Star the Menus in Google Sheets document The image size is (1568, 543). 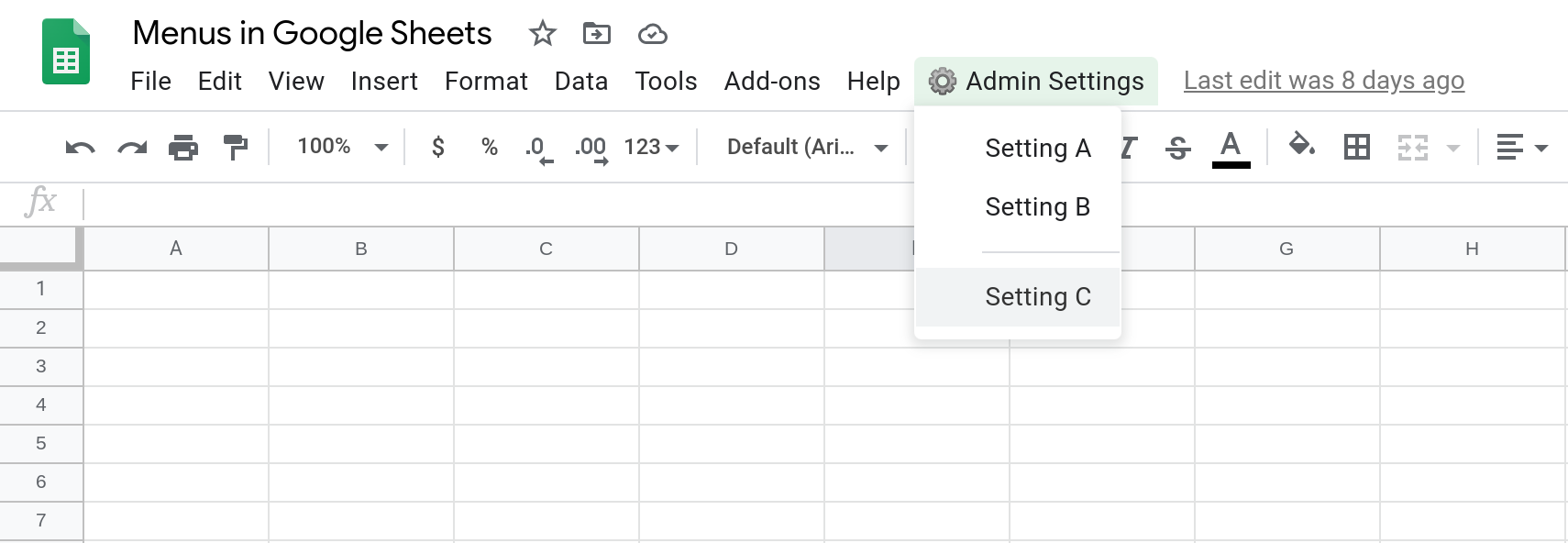(543, 34)
